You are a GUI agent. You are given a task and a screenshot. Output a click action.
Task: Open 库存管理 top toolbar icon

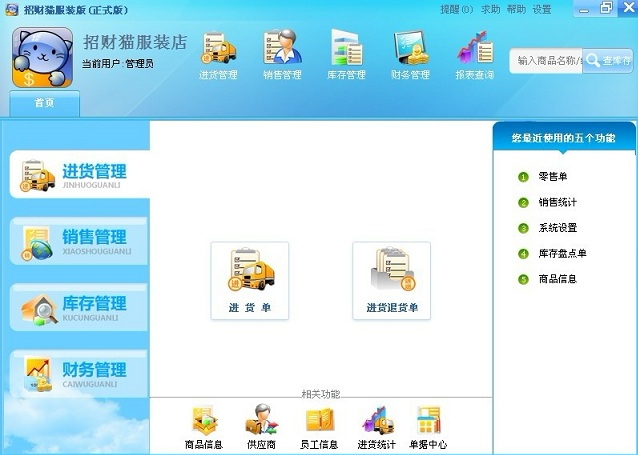pos(346,56)
